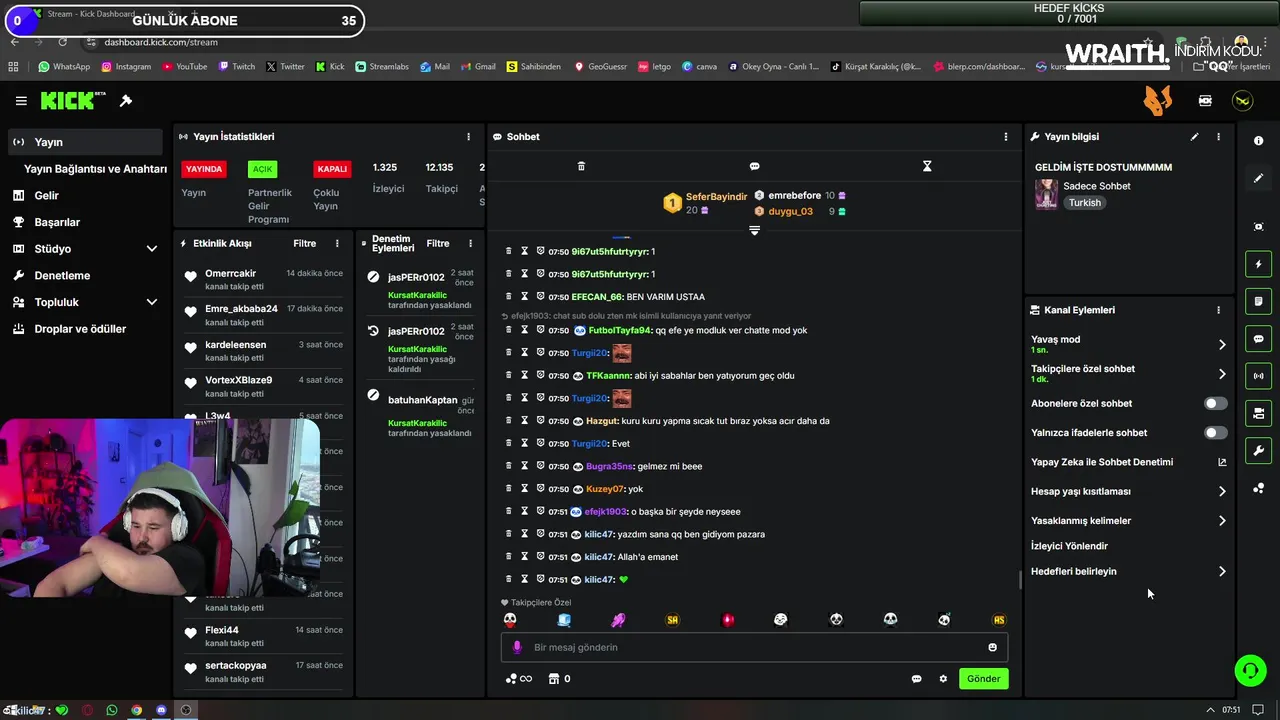Click the browser address bar URL
Viewport: 1280px width, 720px height.
point(160,42)
